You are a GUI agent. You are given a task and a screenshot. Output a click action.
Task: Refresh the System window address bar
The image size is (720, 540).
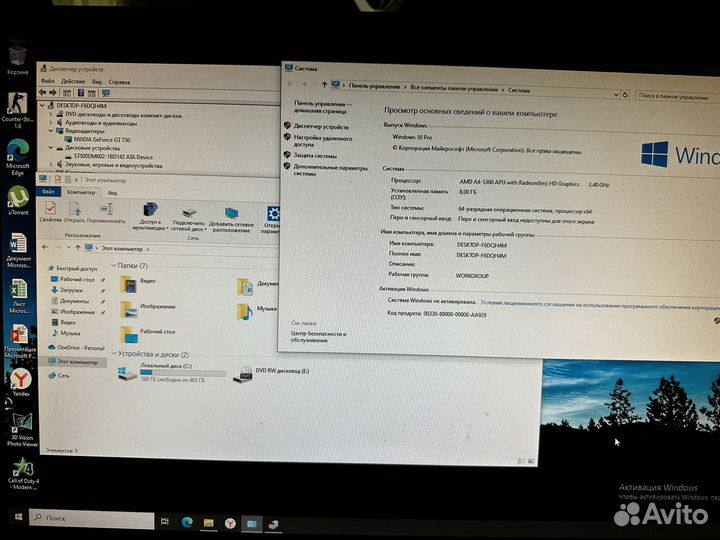tap(625, 95)
